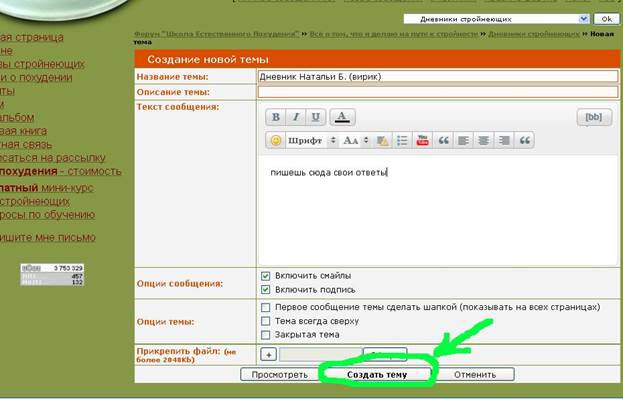This screenshot has width=623, height=399.
Task: Toggle bold formatting with the B button
Action: pos(276,117)
